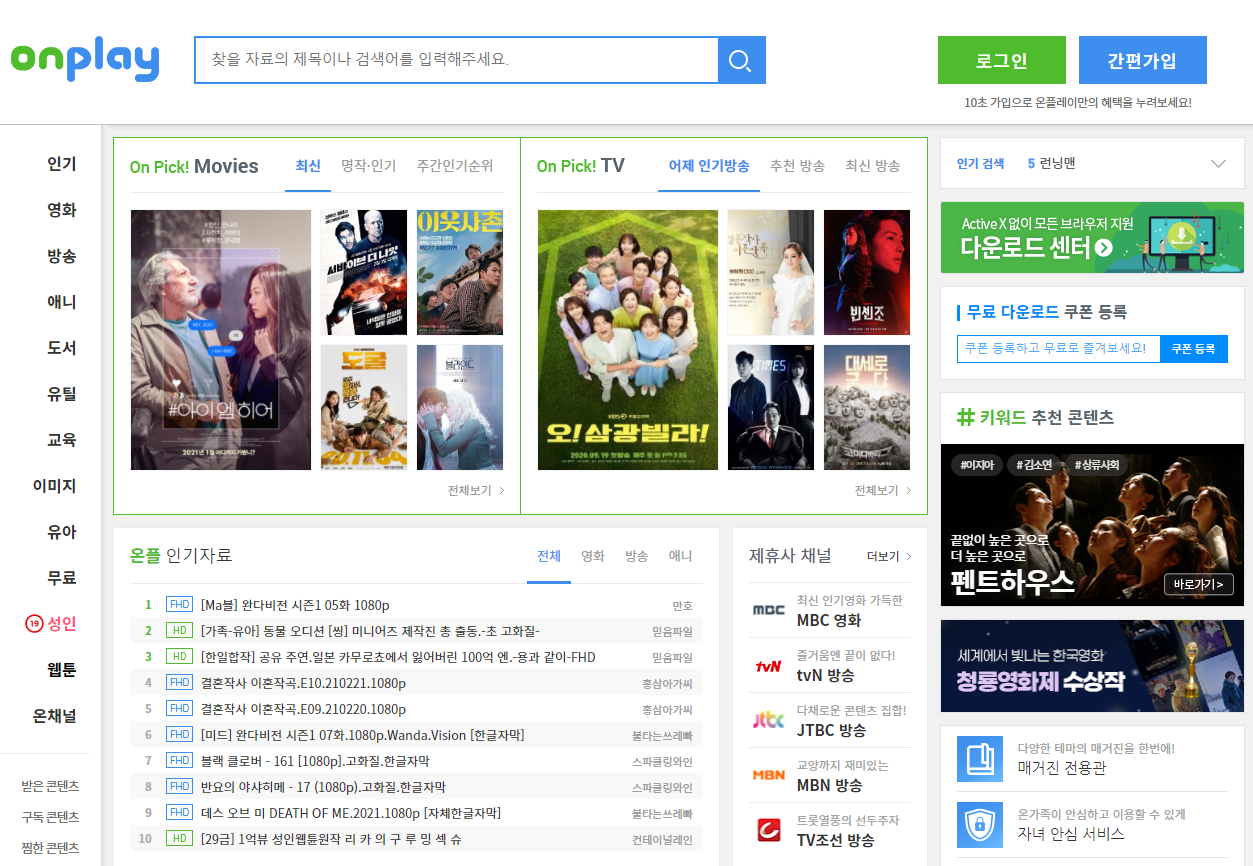1253x866 pixels.
Task: Open the 무료 sidebar category
Action: (x=62, y=578)
